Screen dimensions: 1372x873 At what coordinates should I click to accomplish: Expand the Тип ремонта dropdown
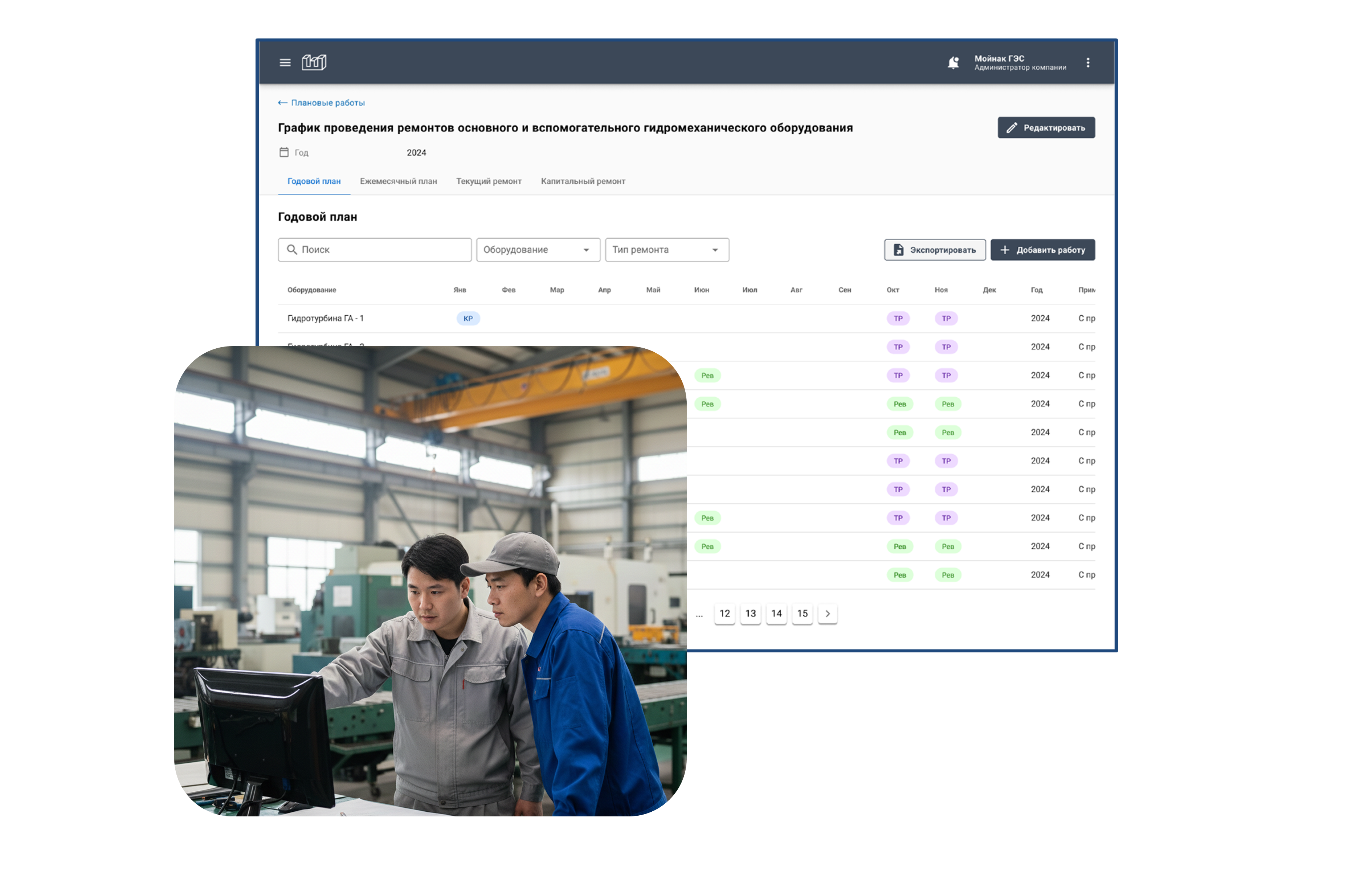coord(667,249)
